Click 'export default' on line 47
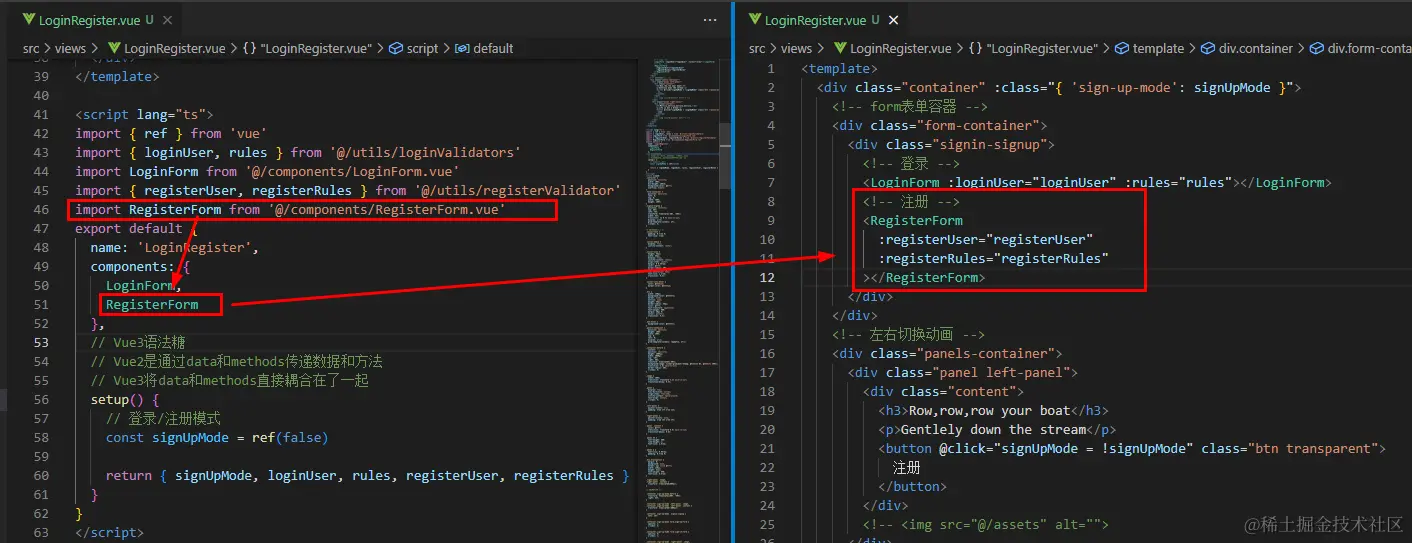This screenshot has height=543, width=1412. pos(129,229)
